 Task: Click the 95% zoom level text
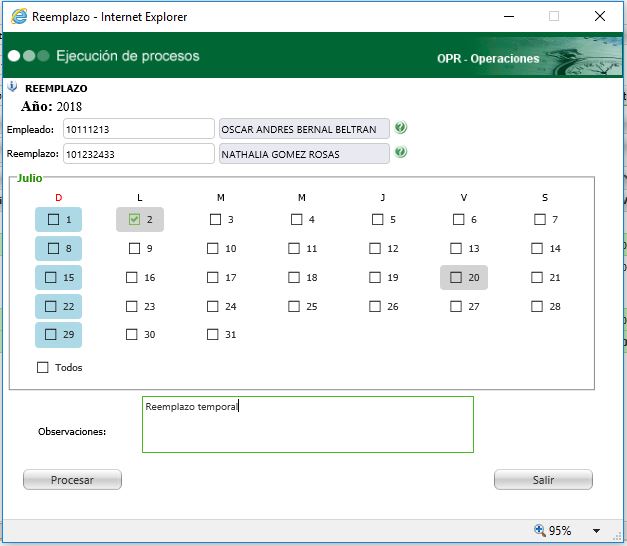click(x=560, y=530)
